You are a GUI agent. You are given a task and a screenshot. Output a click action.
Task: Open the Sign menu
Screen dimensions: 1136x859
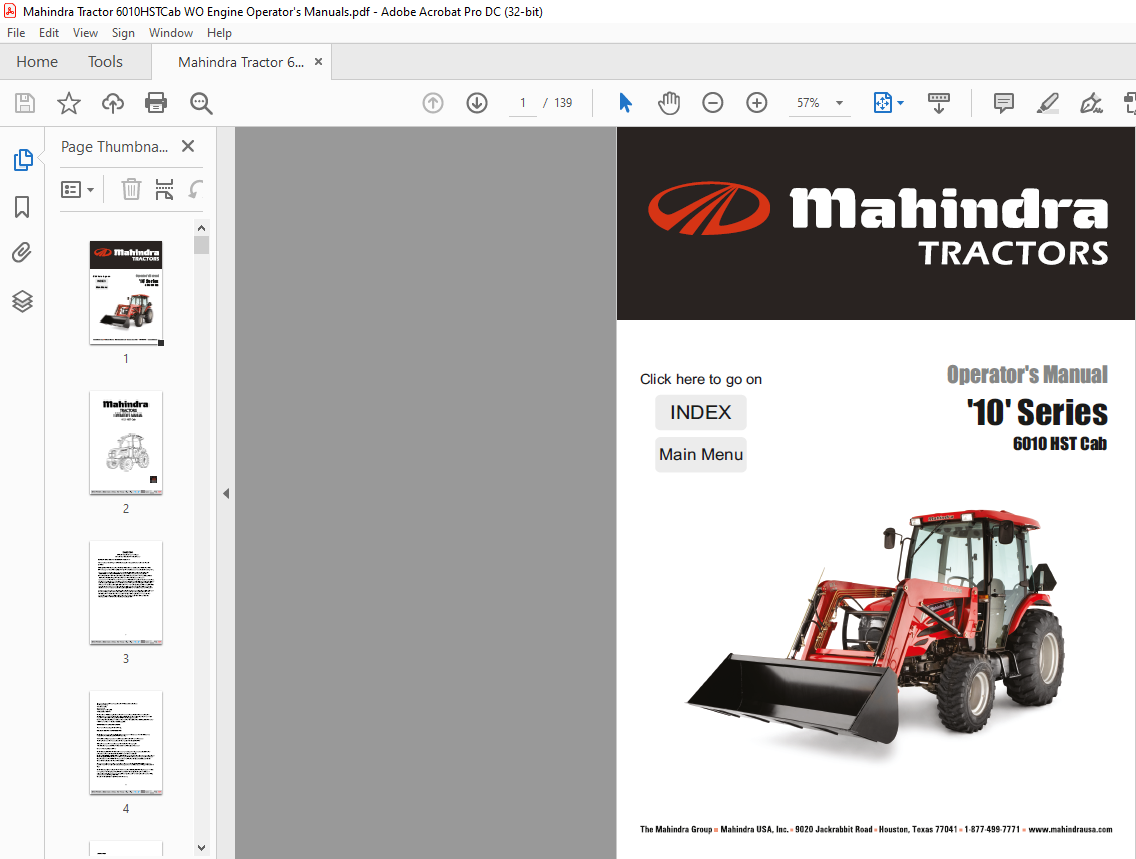123,33
